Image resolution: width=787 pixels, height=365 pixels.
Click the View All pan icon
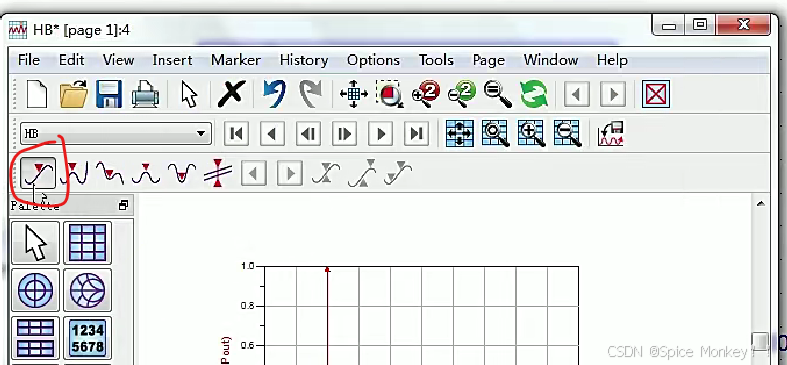(x=354, y=94)
